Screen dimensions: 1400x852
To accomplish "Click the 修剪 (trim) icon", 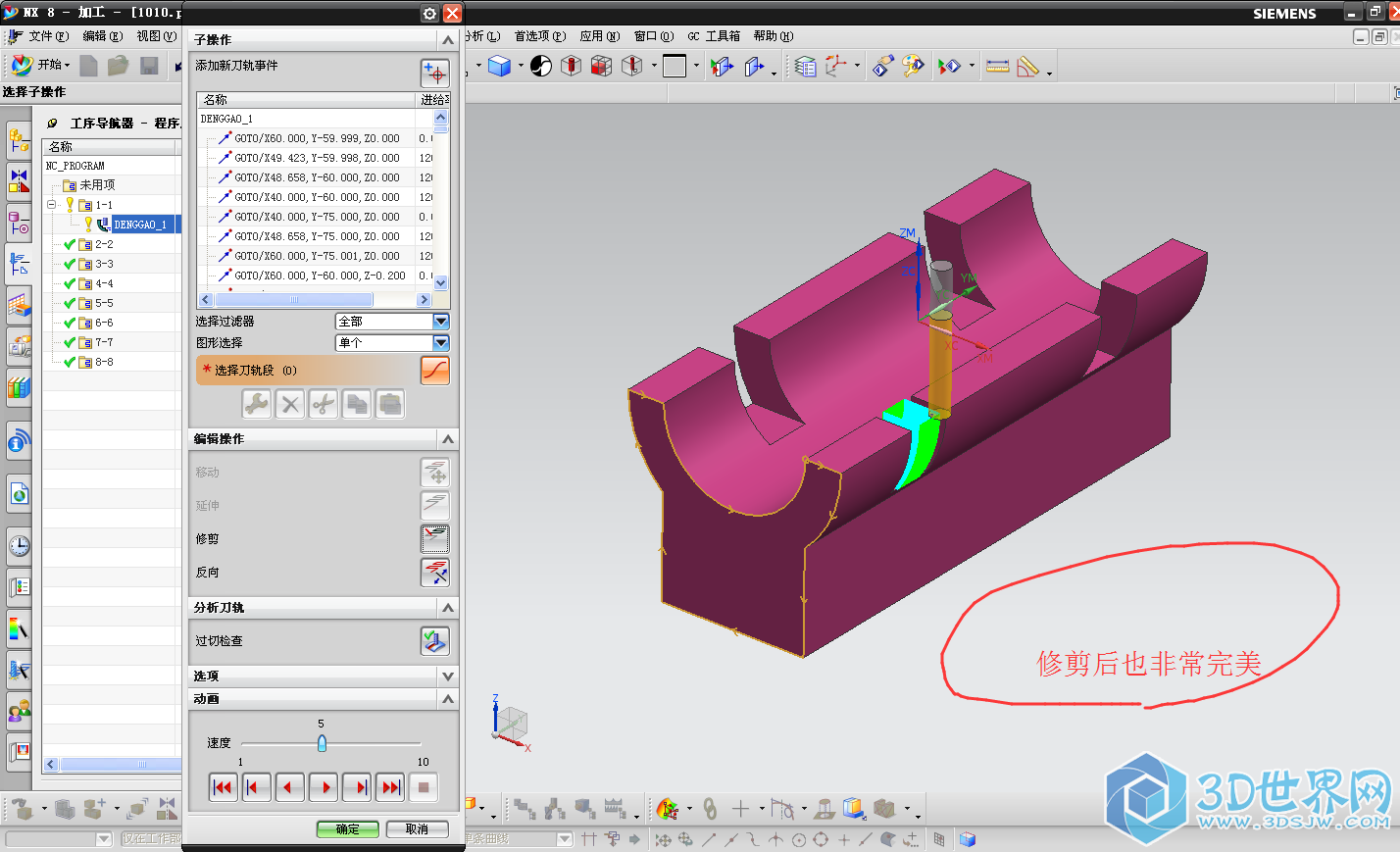I will [x=434, y=539].
